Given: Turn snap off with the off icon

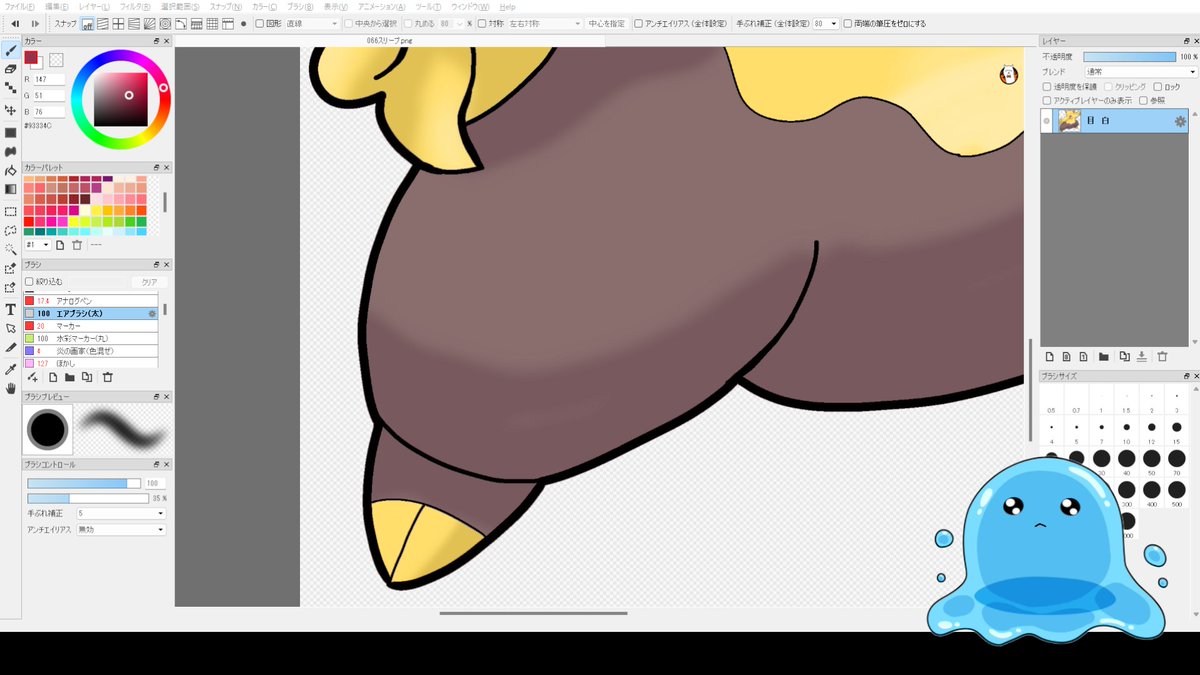Looking at the screenshot, I should pyautogui.click(x=87, y=23).
